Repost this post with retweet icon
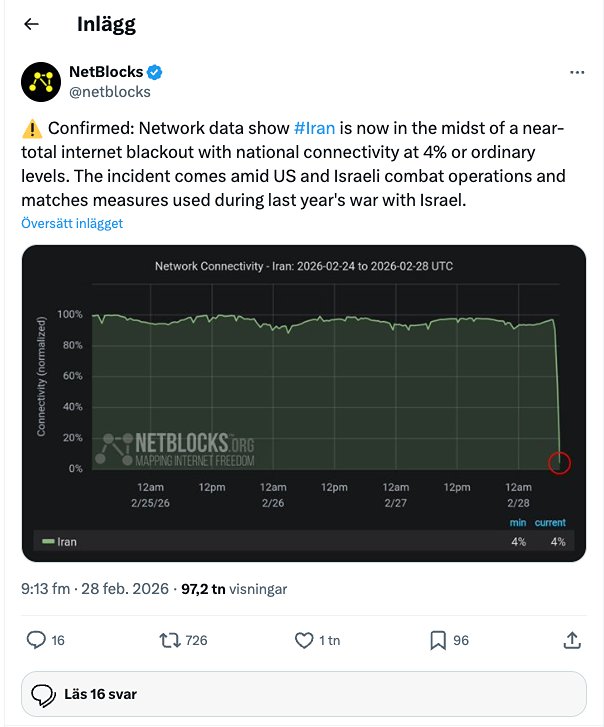This screenshot has height=727, width=604. pyautogui.click(x=171, y=640)
